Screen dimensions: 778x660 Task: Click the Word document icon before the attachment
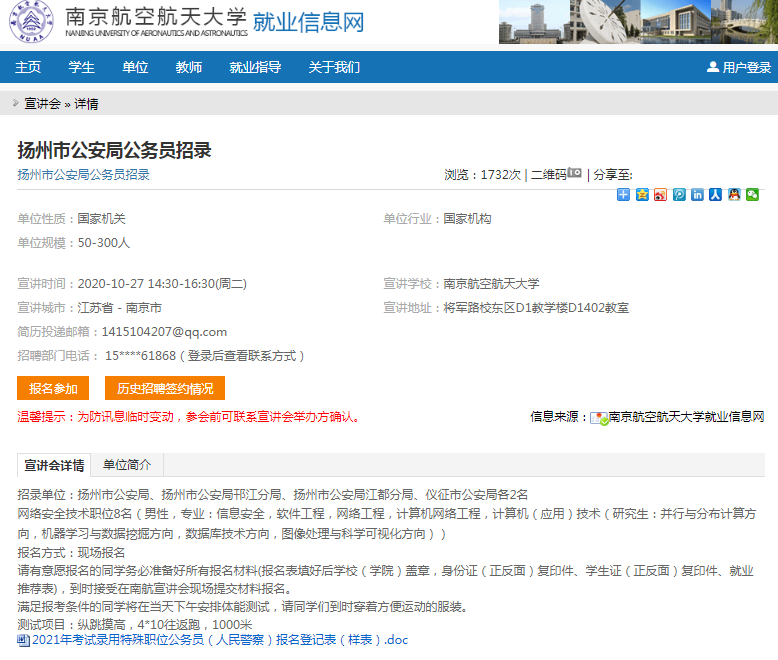point(23,640)
